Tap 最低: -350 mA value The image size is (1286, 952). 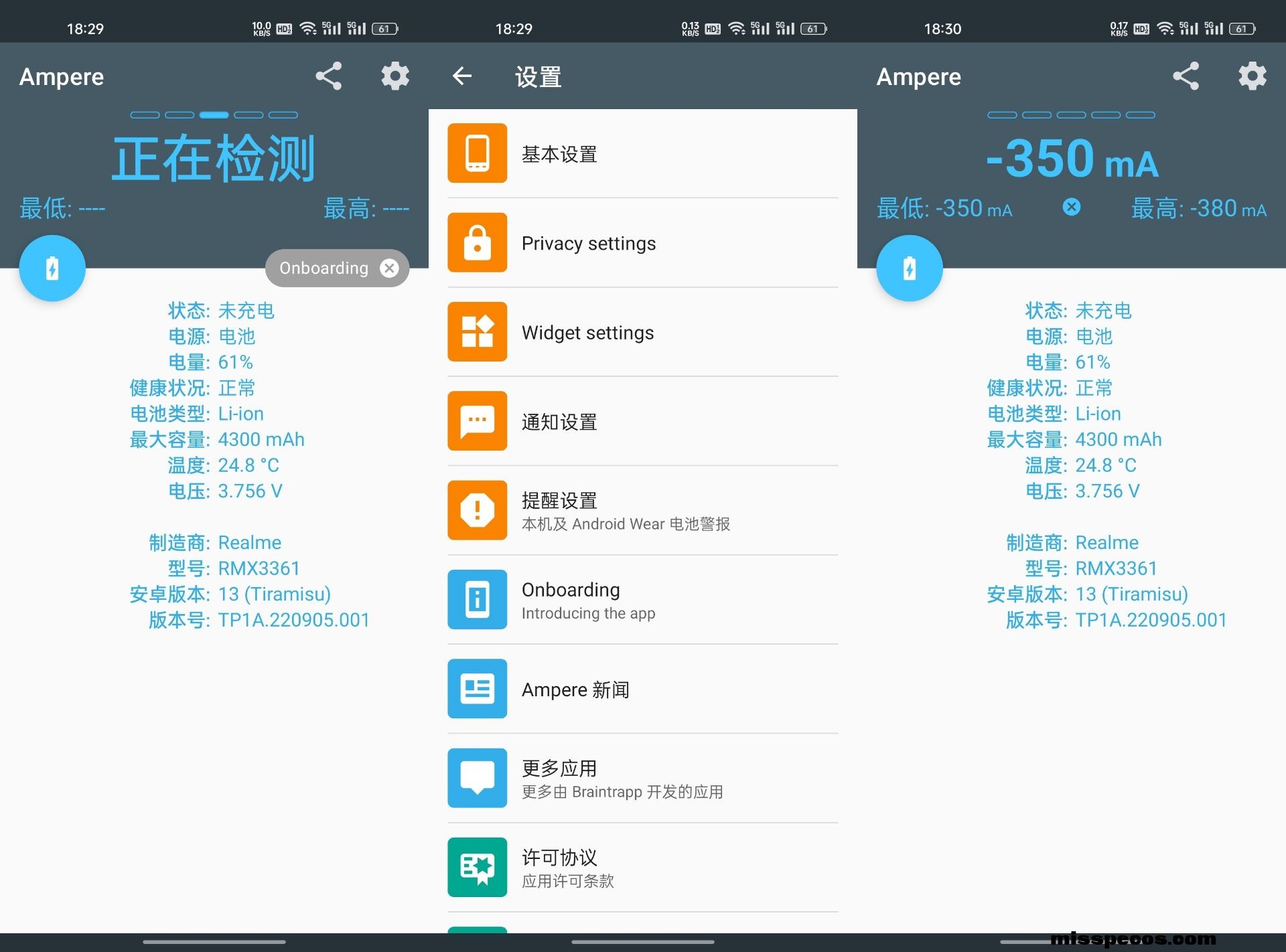coord(944,208)
